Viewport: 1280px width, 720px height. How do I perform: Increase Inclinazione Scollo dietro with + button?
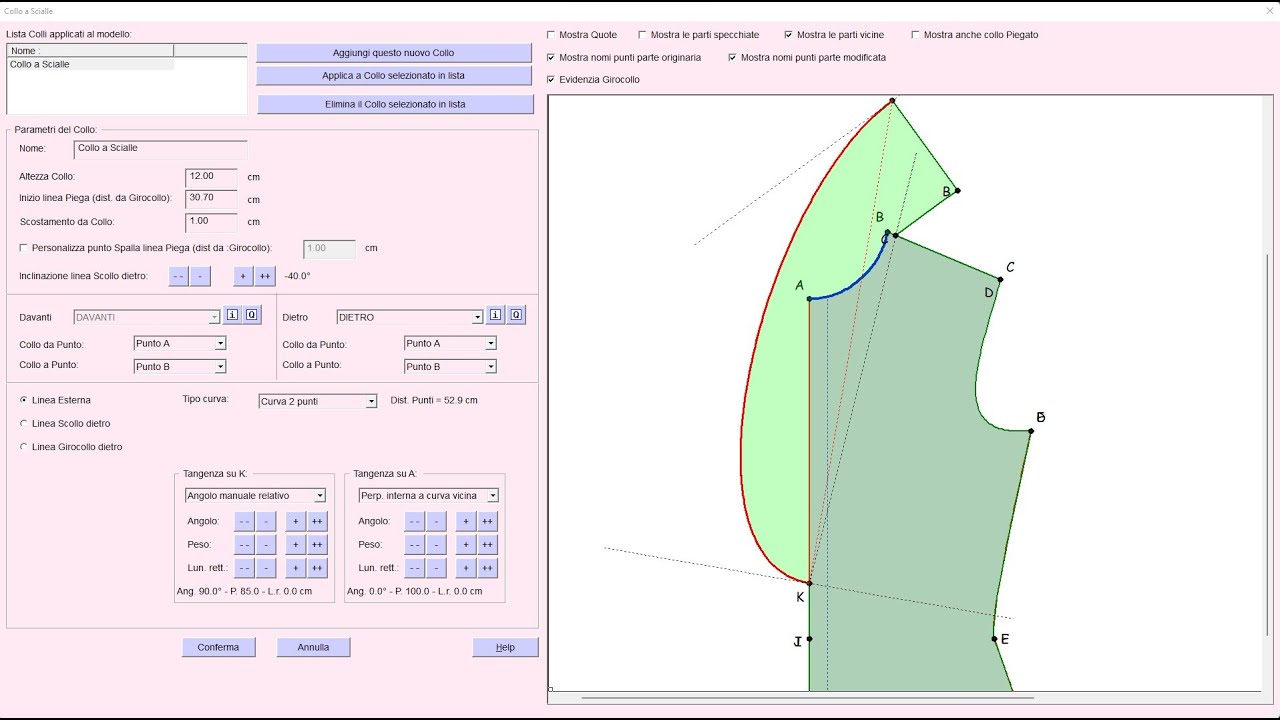[x=243, y=276]
